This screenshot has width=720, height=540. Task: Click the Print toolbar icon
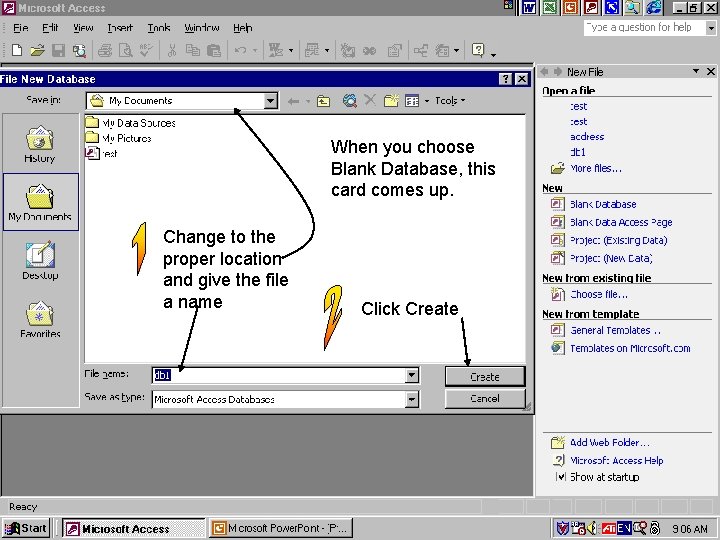105,50
